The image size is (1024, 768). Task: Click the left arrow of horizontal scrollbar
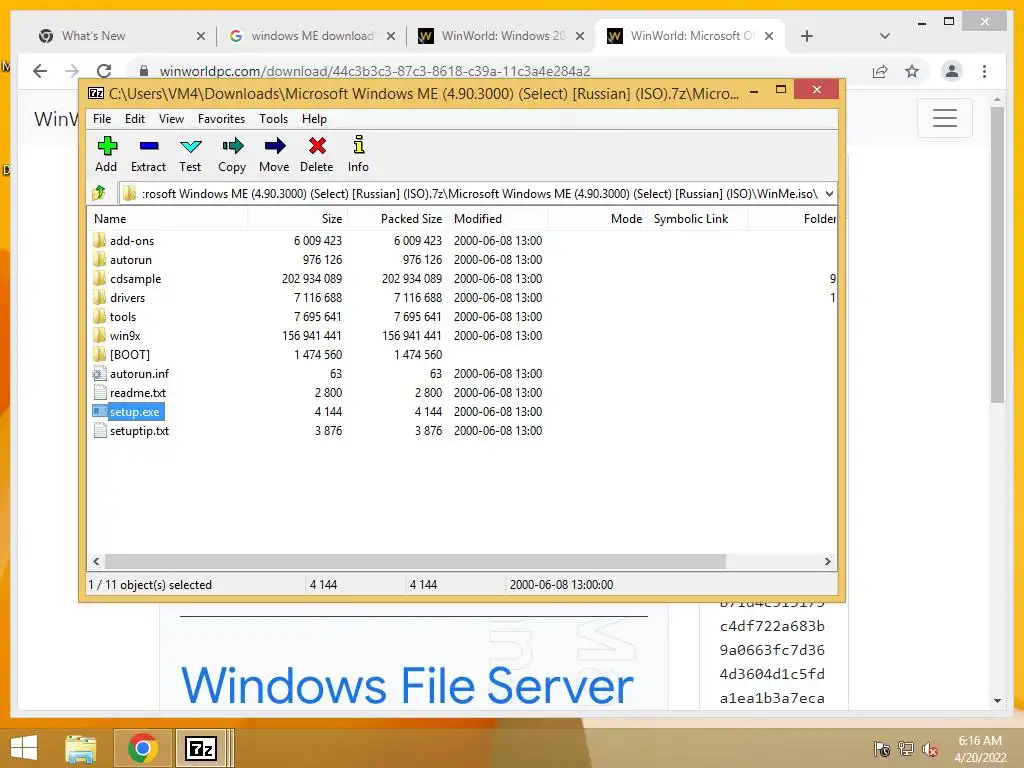click(x=97, y=562)
